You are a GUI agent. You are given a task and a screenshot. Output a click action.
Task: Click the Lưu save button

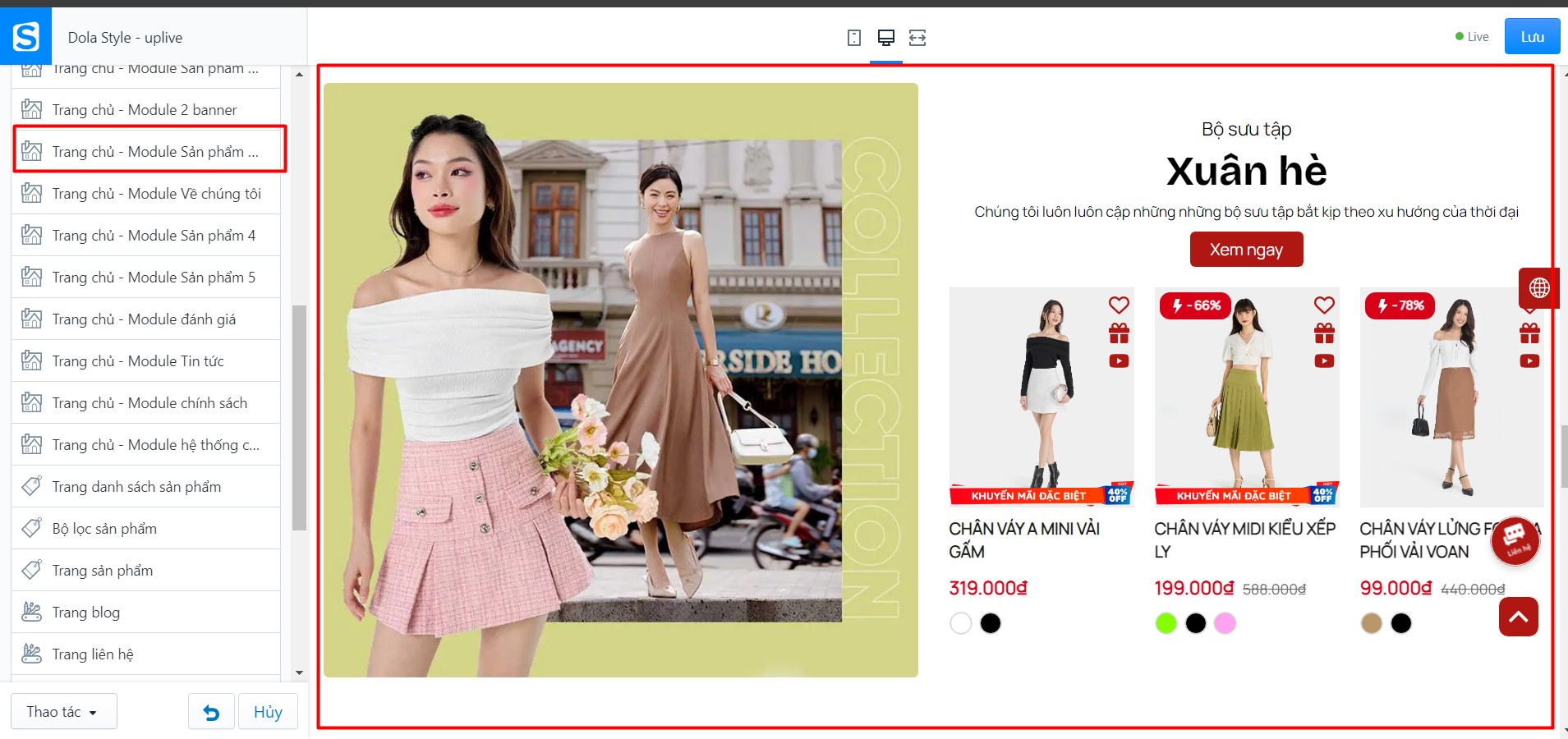pos(1532,37)
